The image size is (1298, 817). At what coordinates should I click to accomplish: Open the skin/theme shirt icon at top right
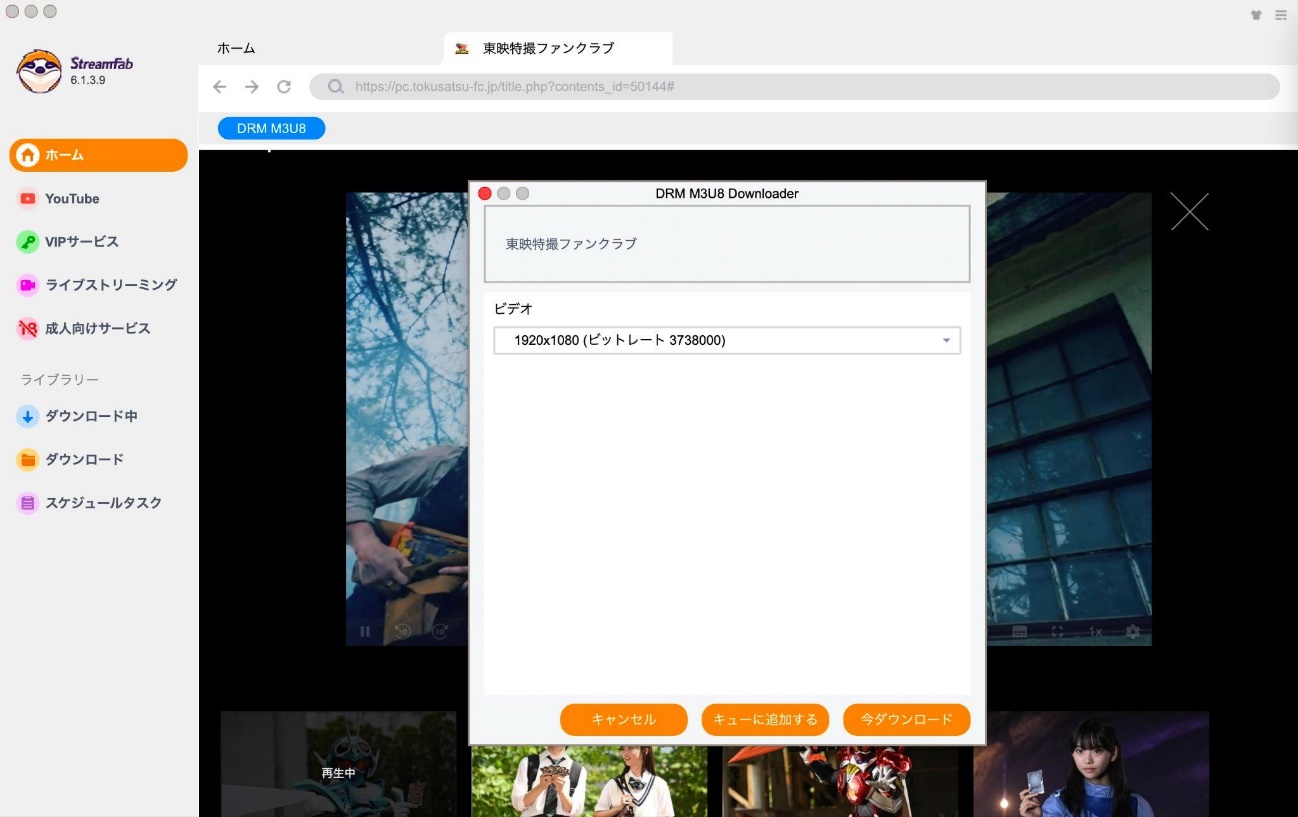pyautogui.click(x=1256, y=15)
